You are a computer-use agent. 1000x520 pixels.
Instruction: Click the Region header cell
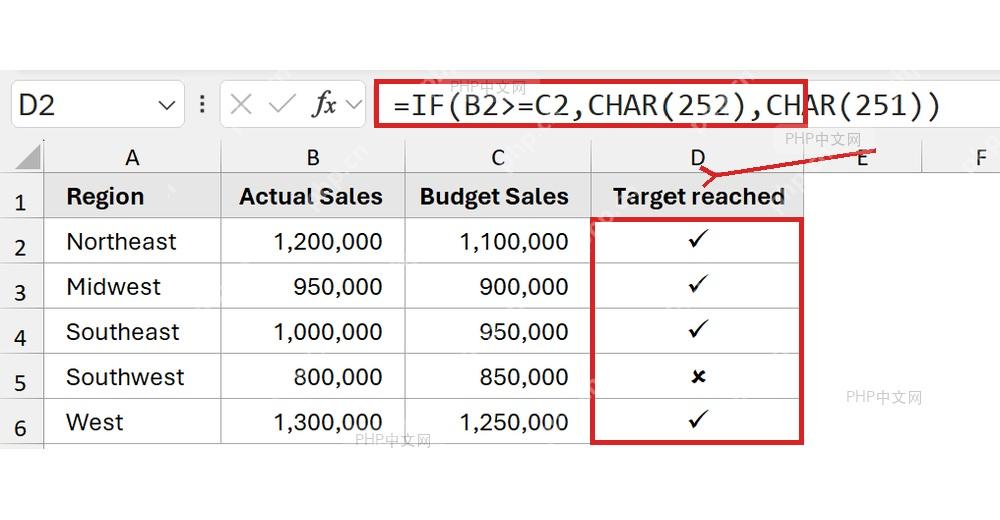(132, 196)
